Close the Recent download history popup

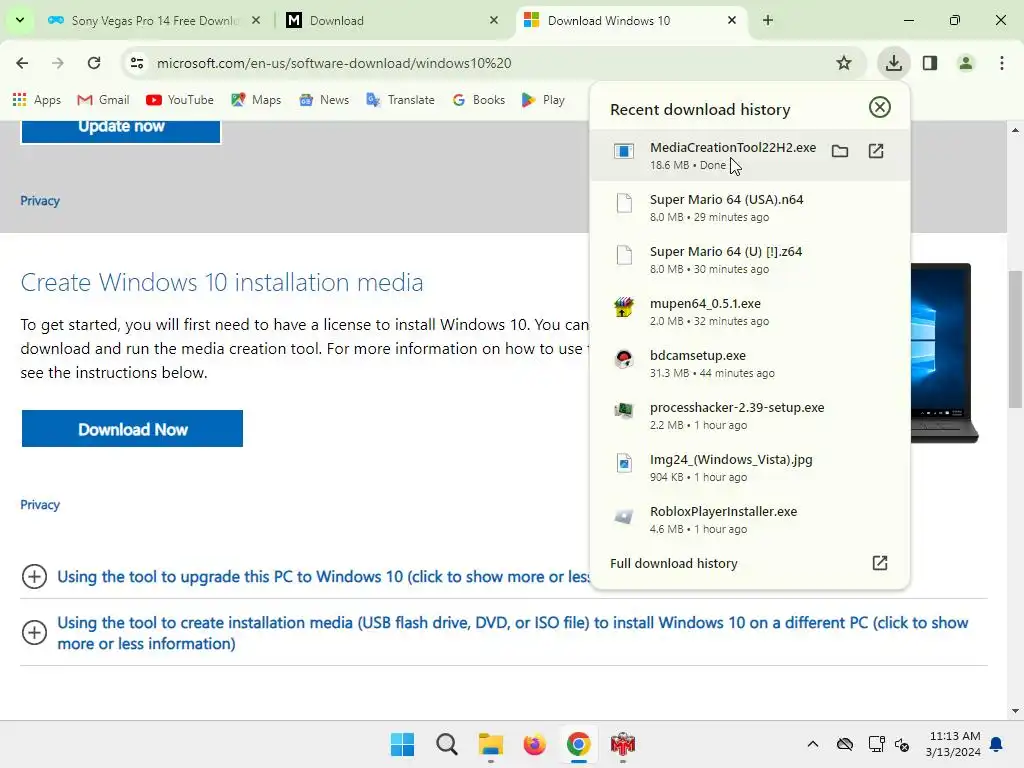[880, 107]
